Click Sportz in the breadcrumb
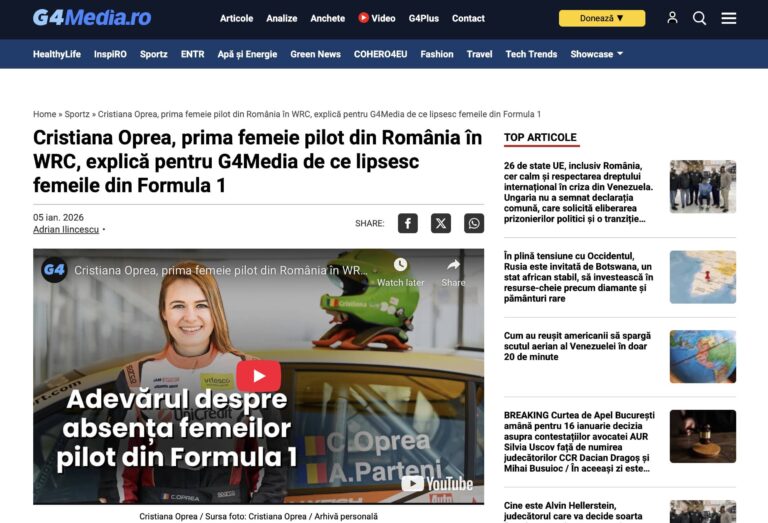 point(77,114)
